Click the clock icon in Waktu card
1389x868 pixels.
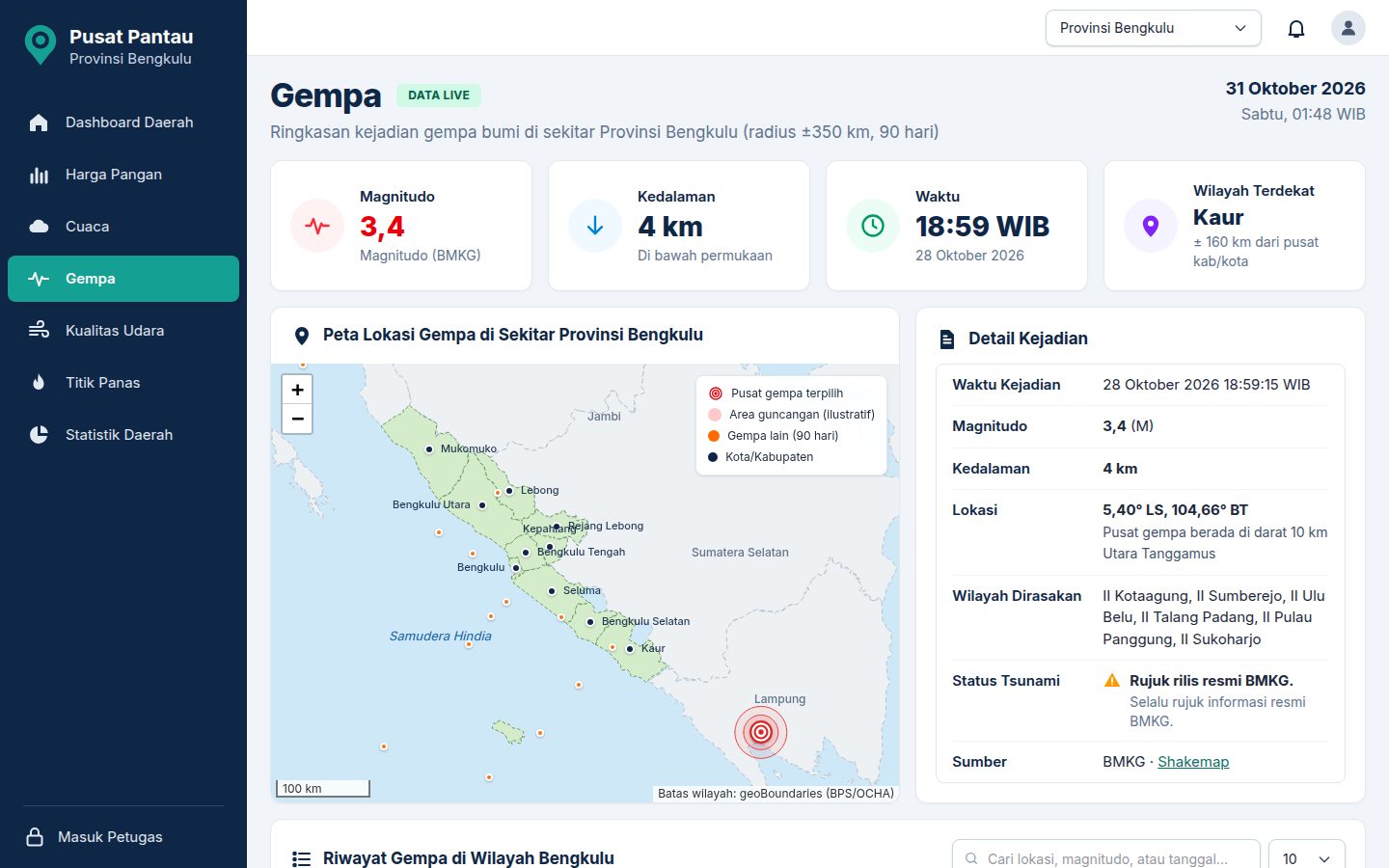click(873, 226)
